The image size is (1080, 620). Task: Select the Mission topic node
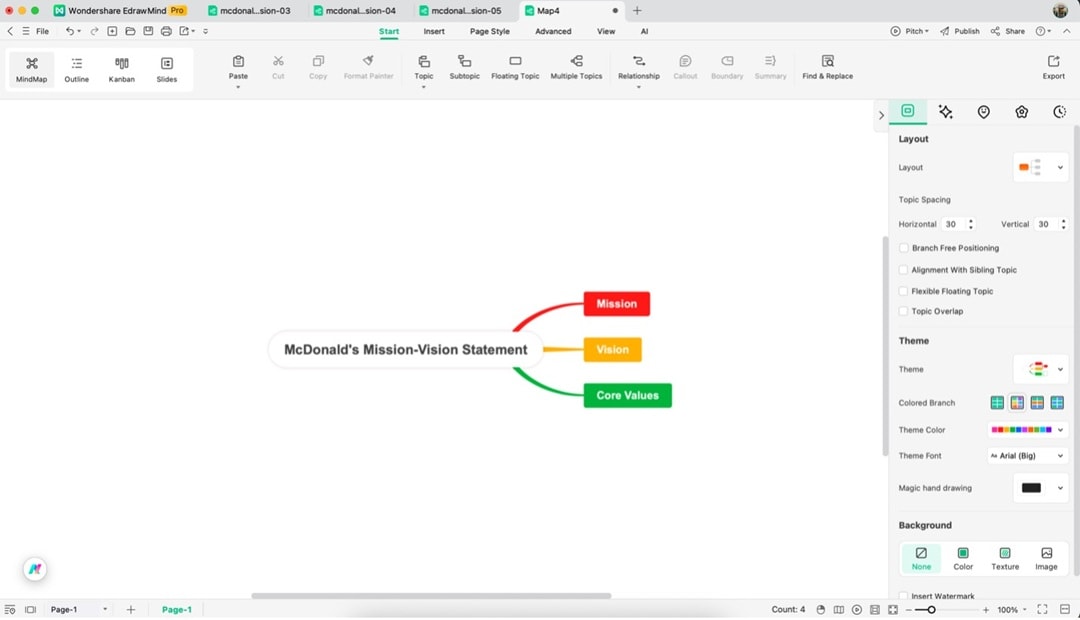pos(616,304)
